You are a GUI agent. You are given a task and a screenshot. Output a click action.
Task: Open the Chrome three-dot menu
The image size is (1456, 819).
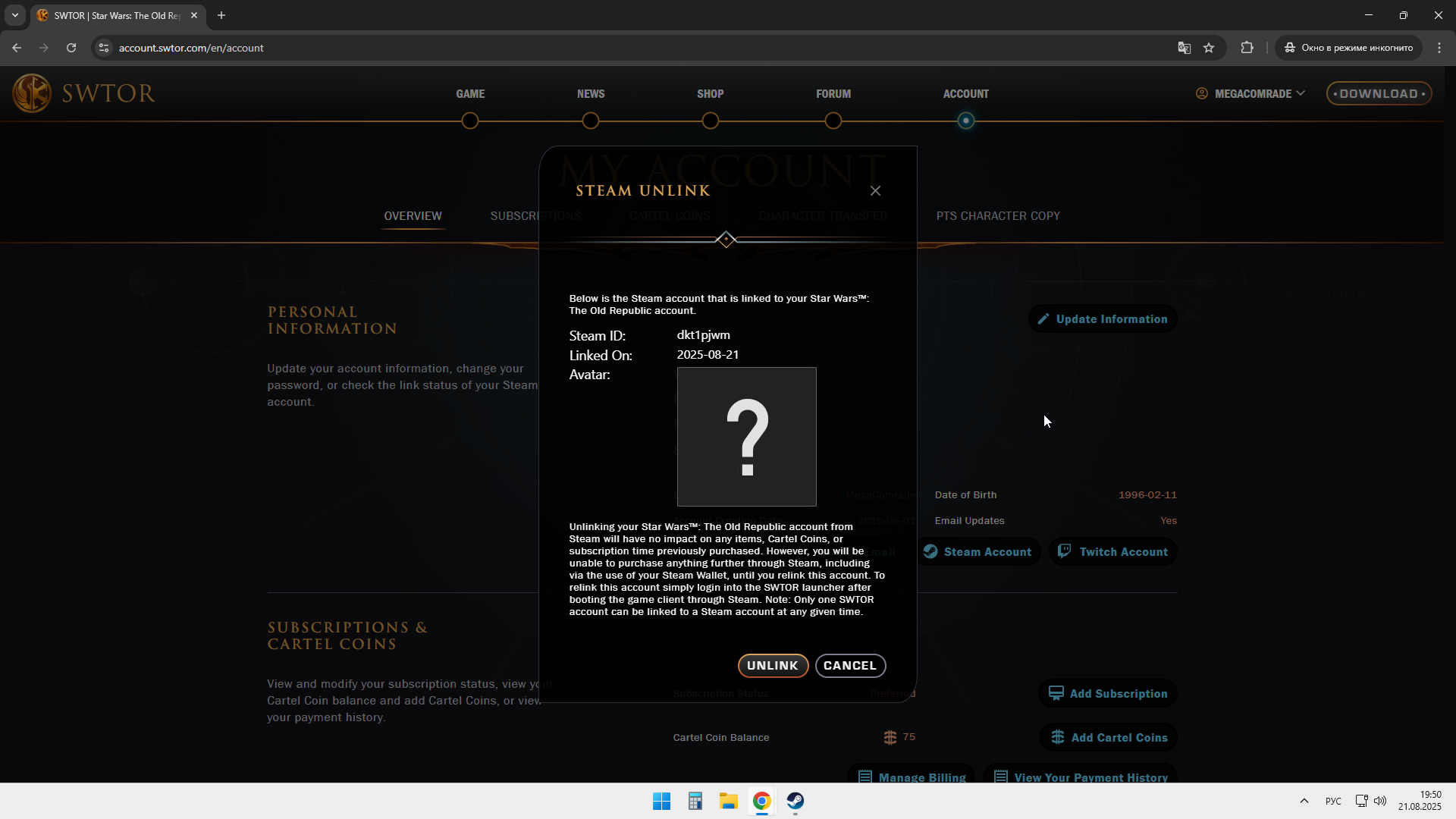[x=1439, y=48]
